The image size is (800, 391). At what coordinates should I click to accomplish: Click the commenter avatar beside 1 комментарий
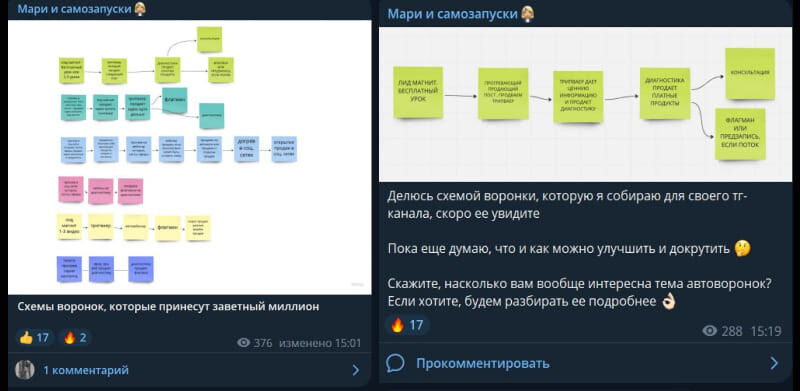24,370
